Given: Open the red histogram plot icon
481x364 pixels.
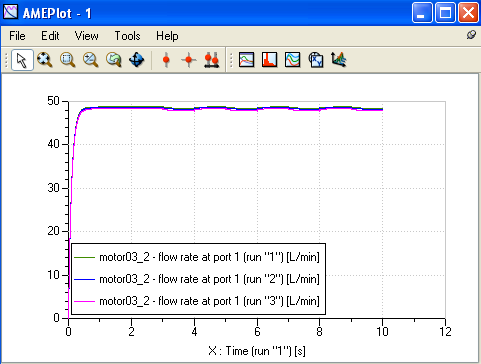Looking at the screenshot, I should click(x=269, y=60).
